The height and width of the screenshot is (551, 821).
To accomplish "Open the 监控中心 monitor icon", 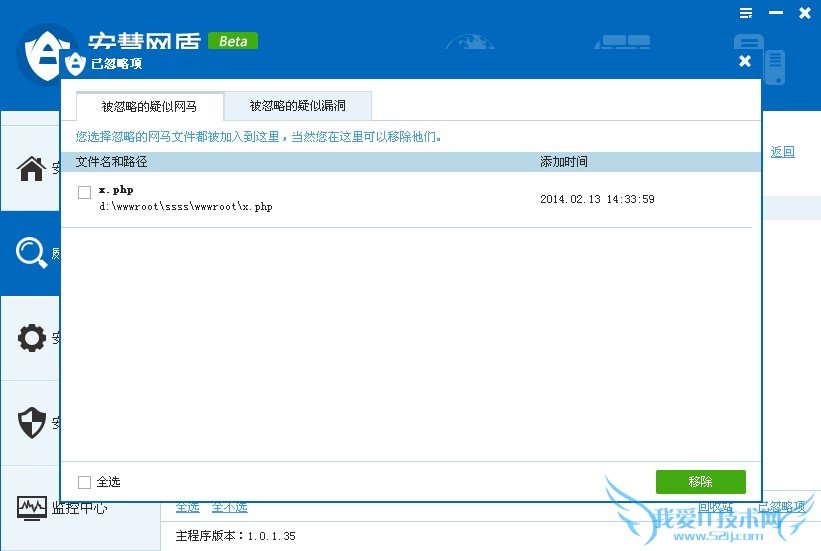I will click(x=32, y=508).
